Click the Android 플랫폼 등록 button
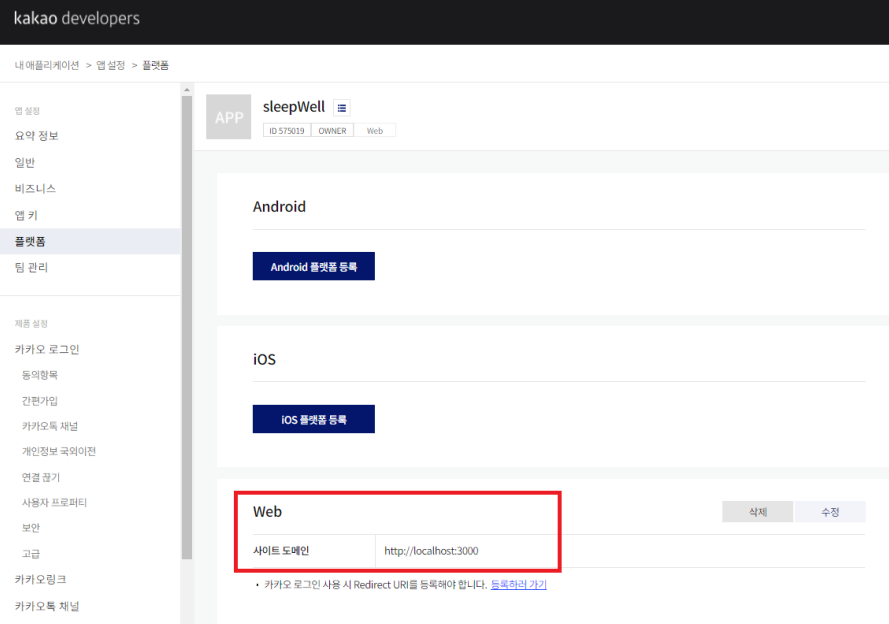 click(314, 266)
